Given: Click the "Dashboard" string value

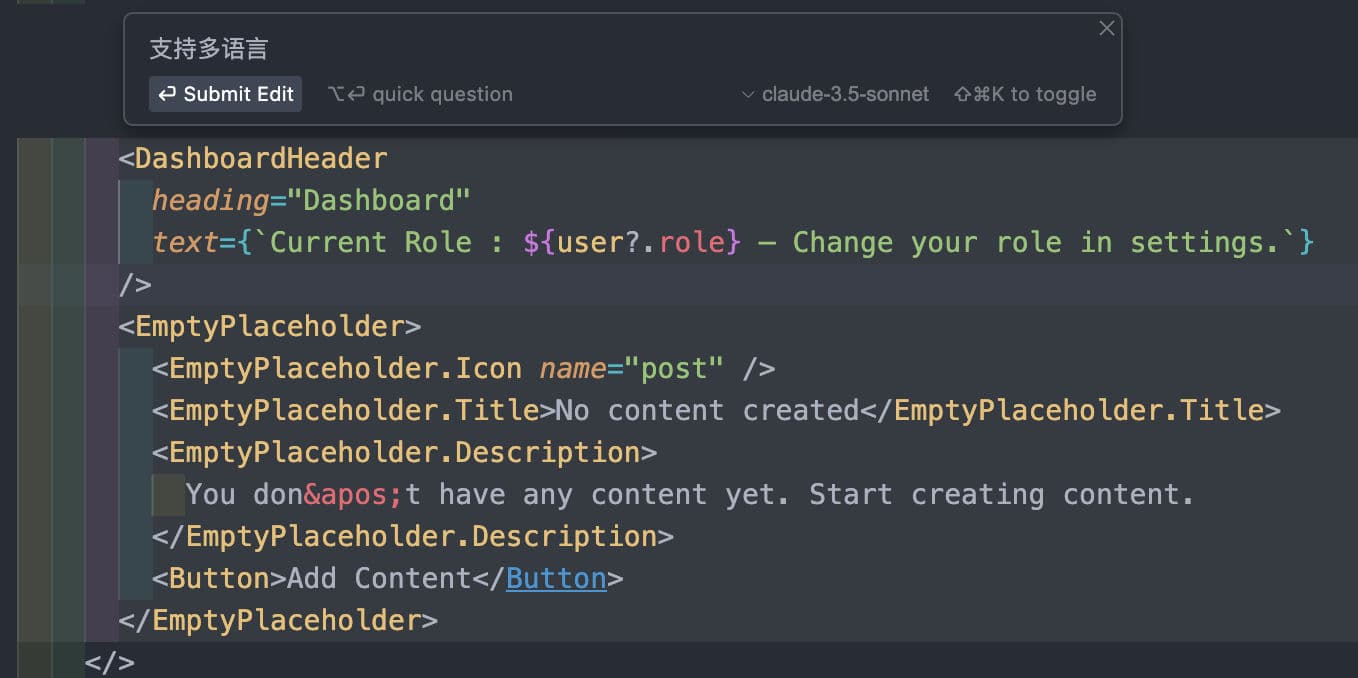Looking at the screenshot, I should [x=379, y=200].
